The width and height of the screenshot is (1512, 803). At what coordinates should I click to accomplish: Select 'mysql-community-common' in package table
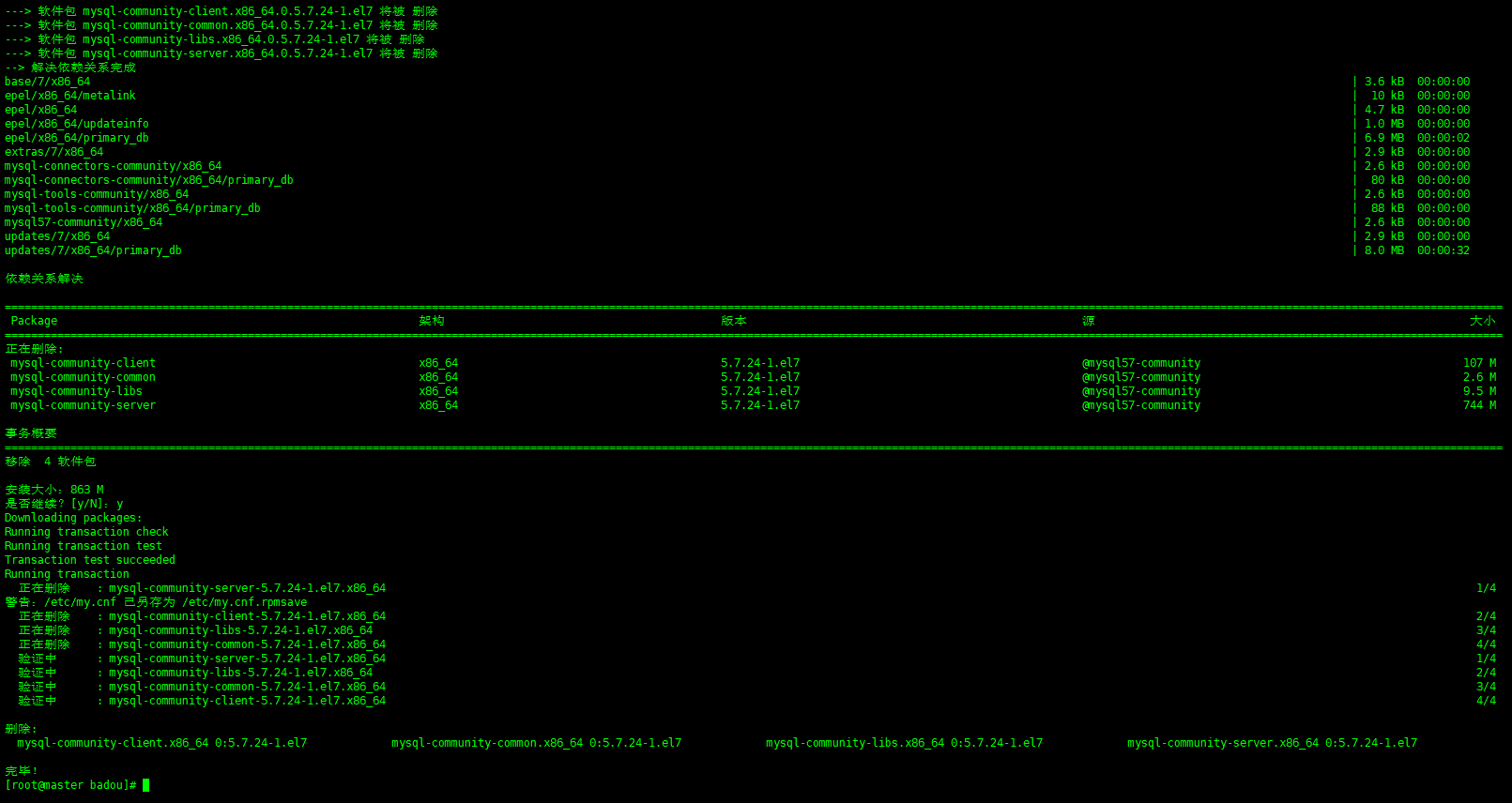84,377
